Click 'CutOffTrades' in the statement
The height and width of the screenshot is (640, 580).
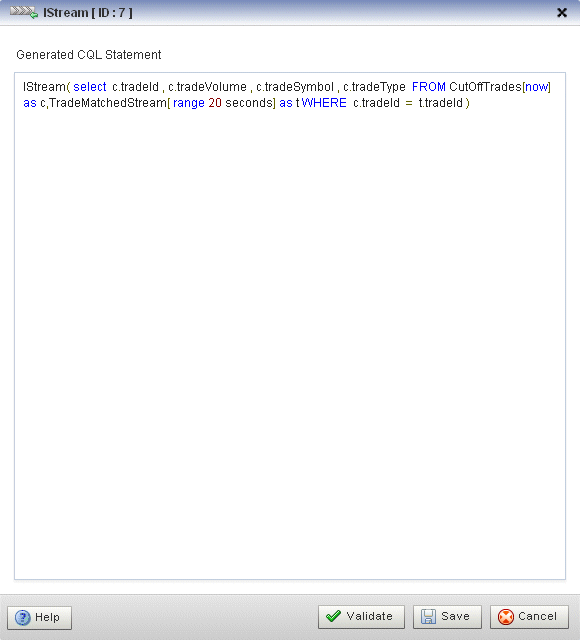tap(485, 87)
